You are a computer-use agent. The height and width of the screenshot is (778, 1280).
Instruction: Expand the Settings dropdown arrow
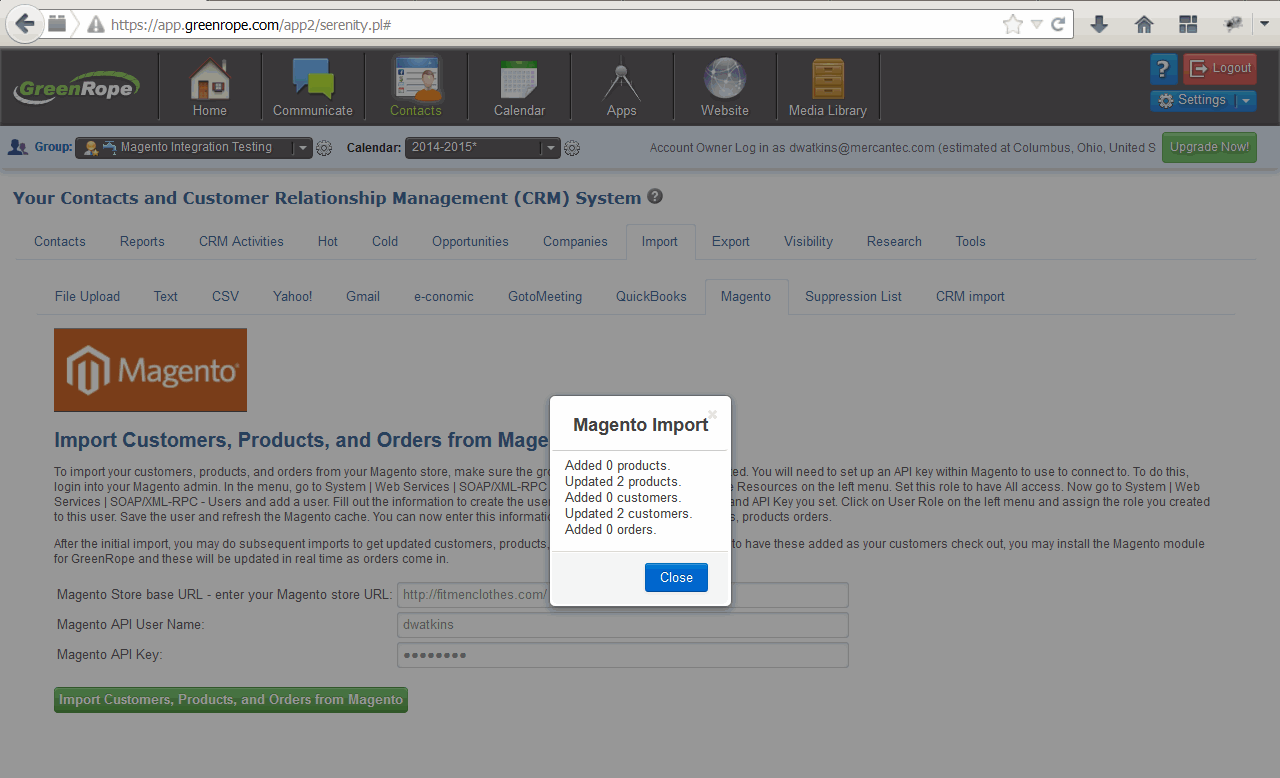click(x=1246, y=100)
